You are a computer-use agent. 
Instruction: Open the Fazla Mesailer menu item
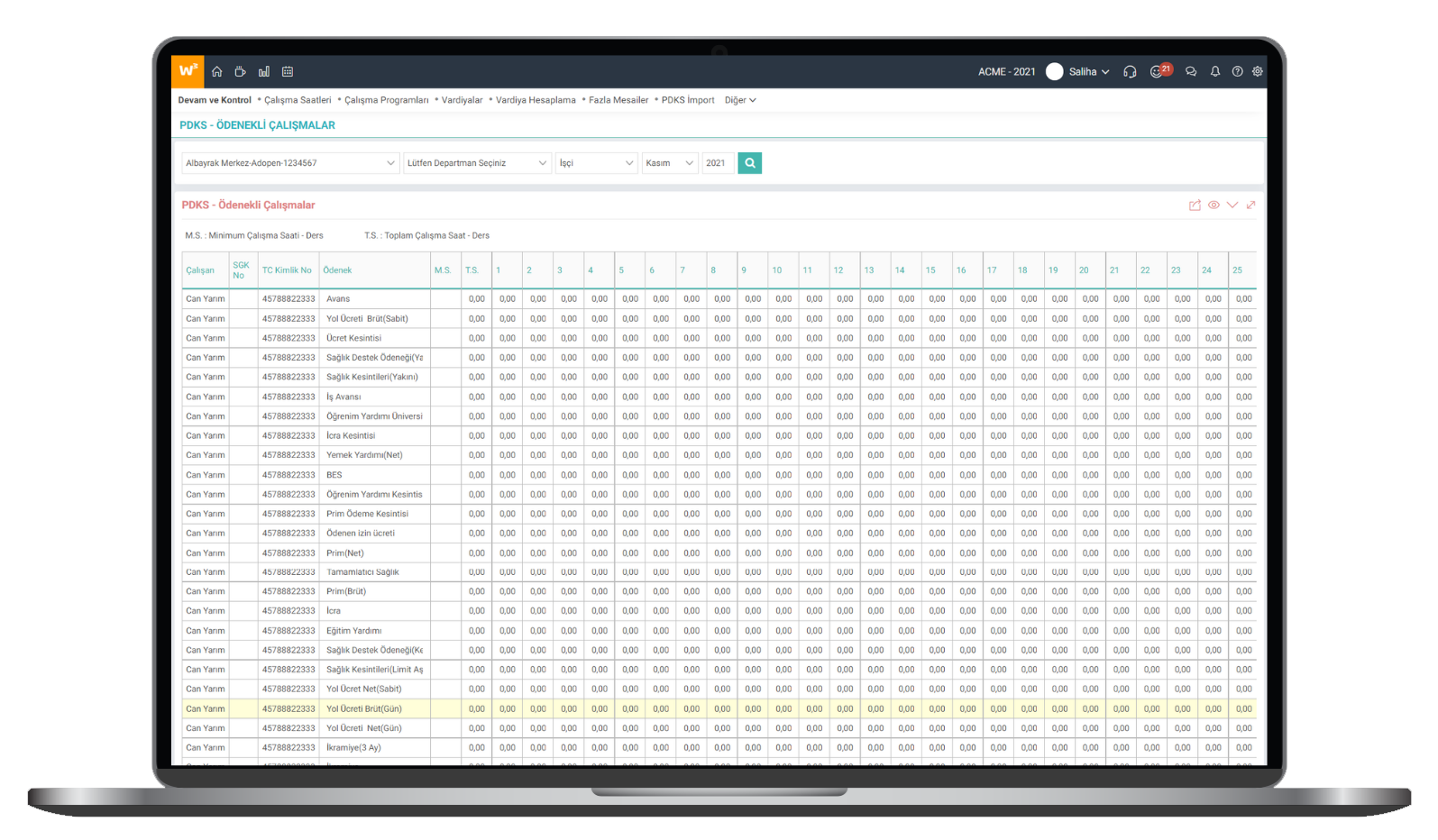pos(618,100)
